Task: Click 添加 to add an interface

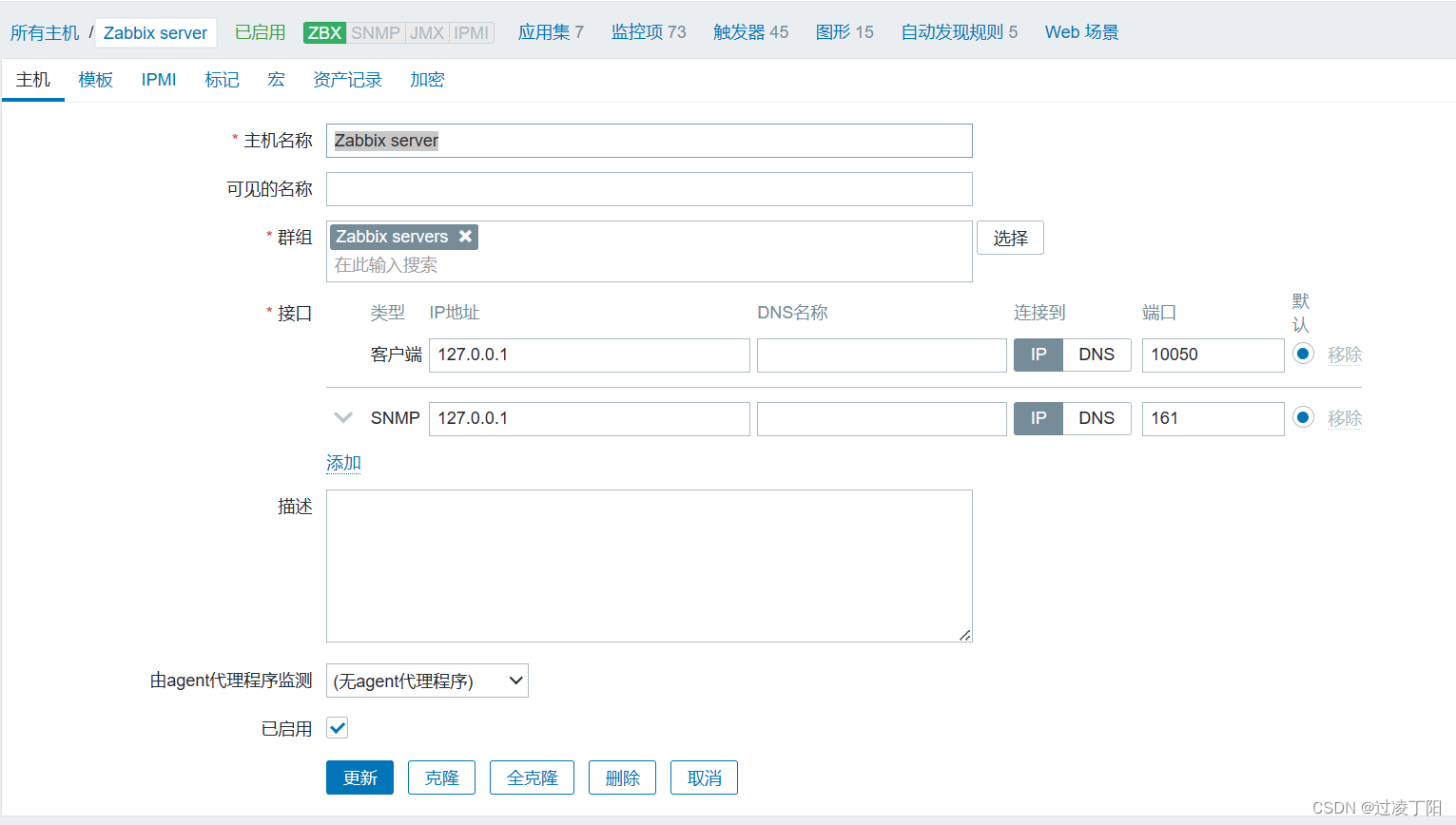Action: click(x=343, y=463)
